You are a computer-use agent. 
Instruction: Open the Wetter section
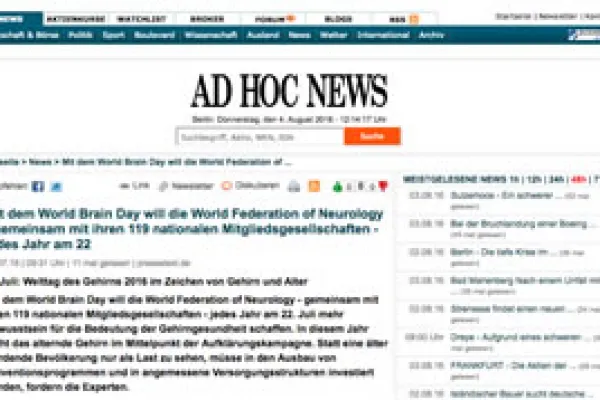point(333,35)
